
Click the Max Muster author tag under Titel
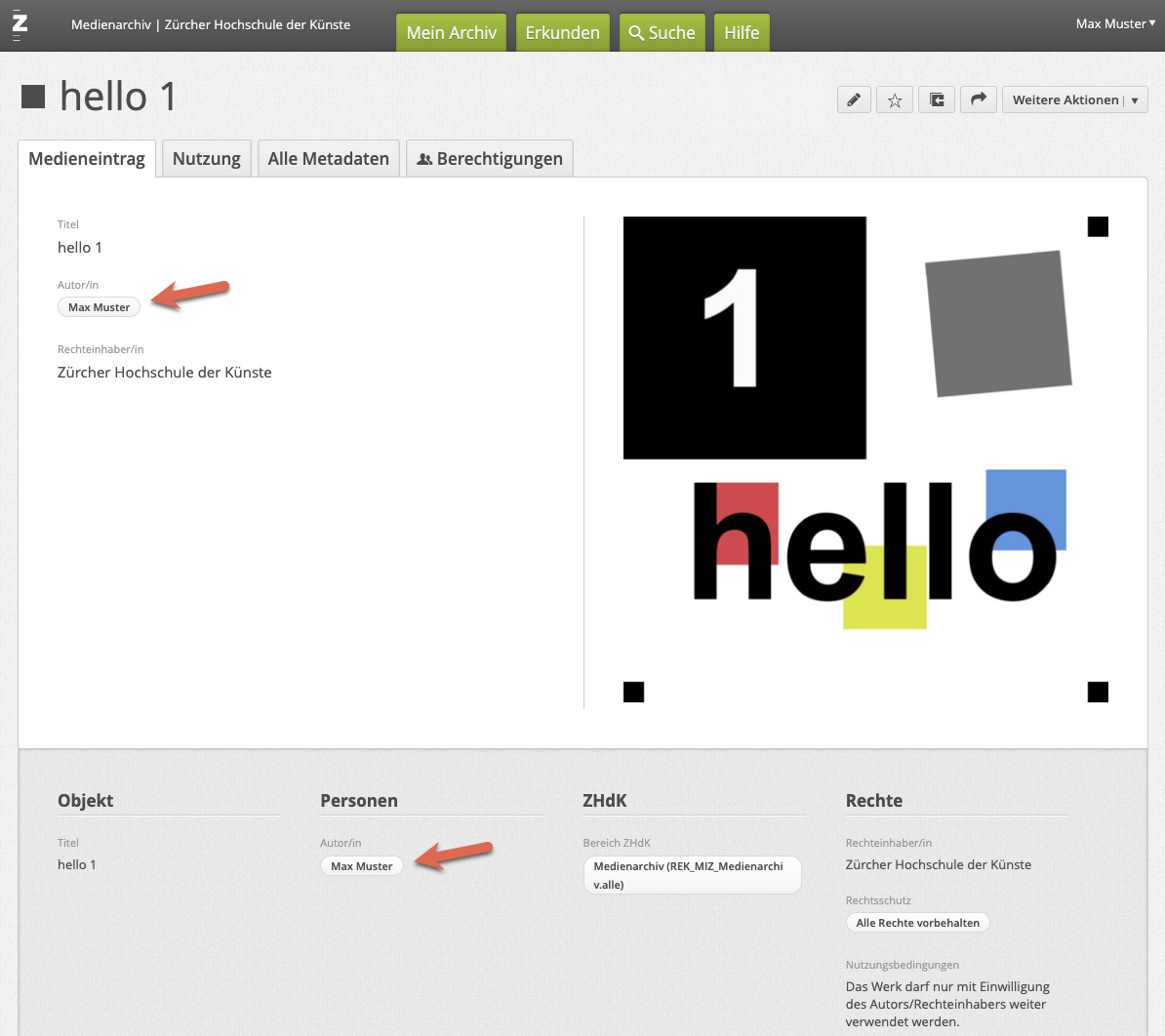coord(99,307)
